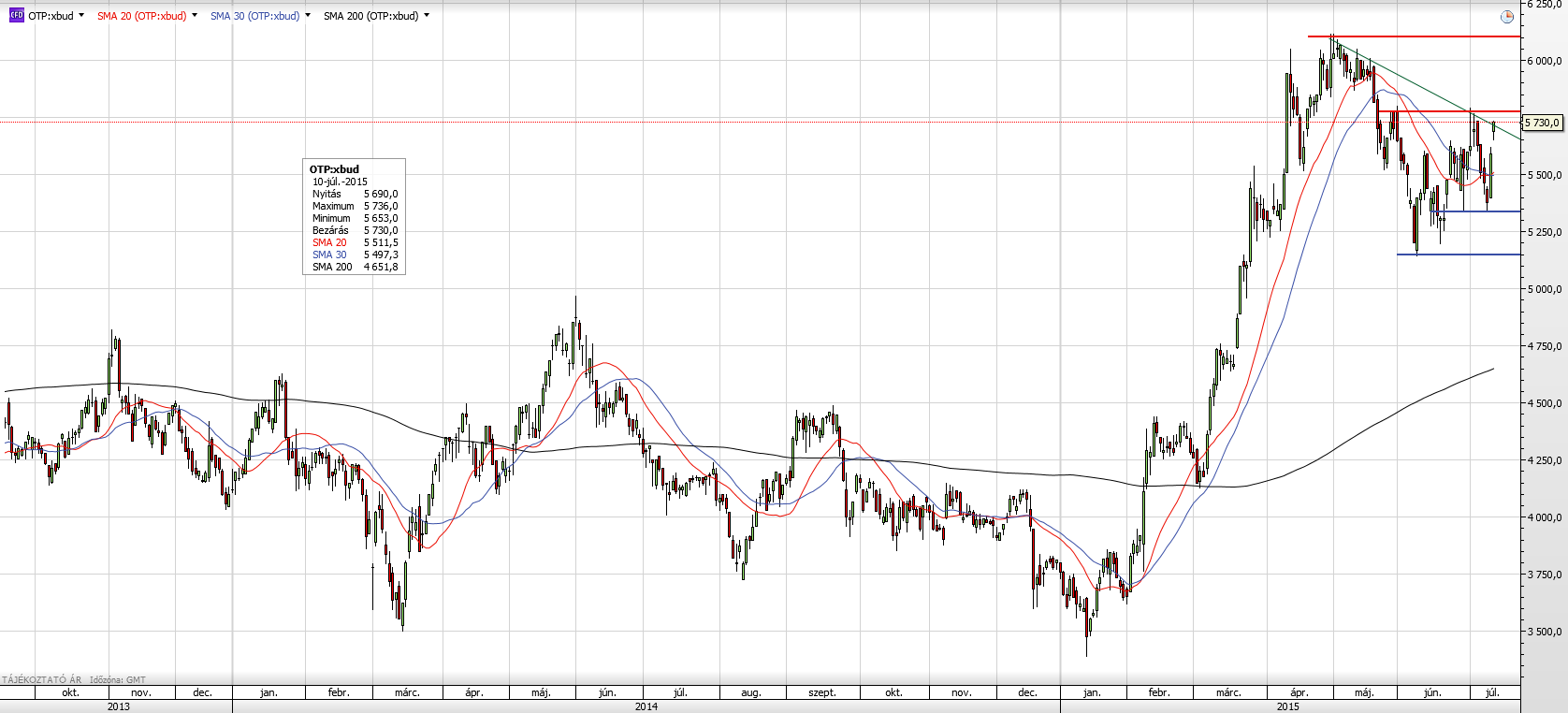Viewport: 1568px width, 713px height.
Task: Click the 'márc.' 2015 month on time axis
Action: pos(1228,692)
